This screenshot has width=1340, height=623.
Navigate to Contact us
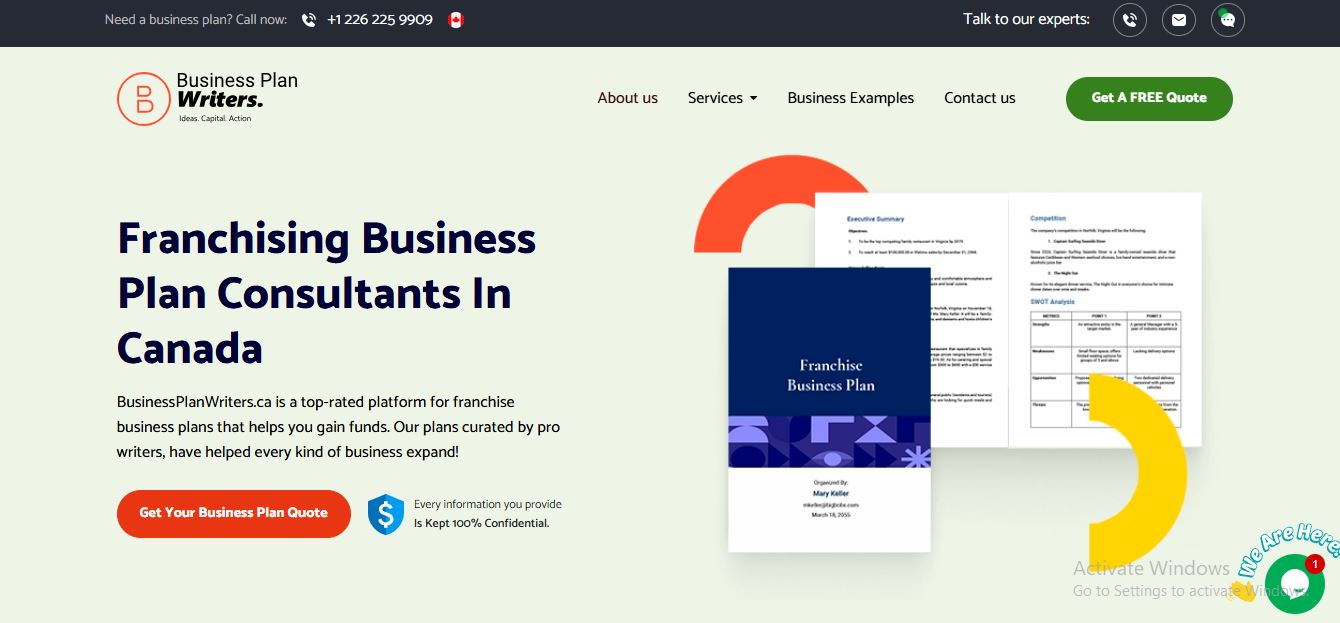click(x=979, y=98)
